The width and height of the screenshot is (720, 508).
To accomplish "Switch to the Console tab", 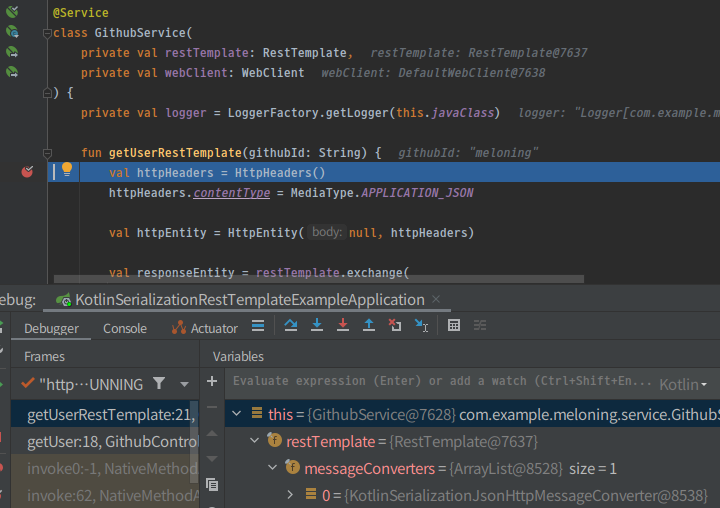I will pyautogui.click(x=125, y=328).
